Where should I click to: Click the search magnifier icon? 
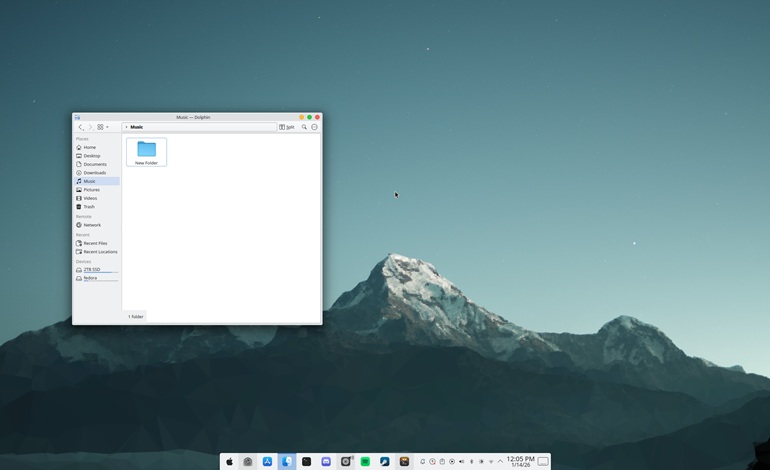point(304,127)
